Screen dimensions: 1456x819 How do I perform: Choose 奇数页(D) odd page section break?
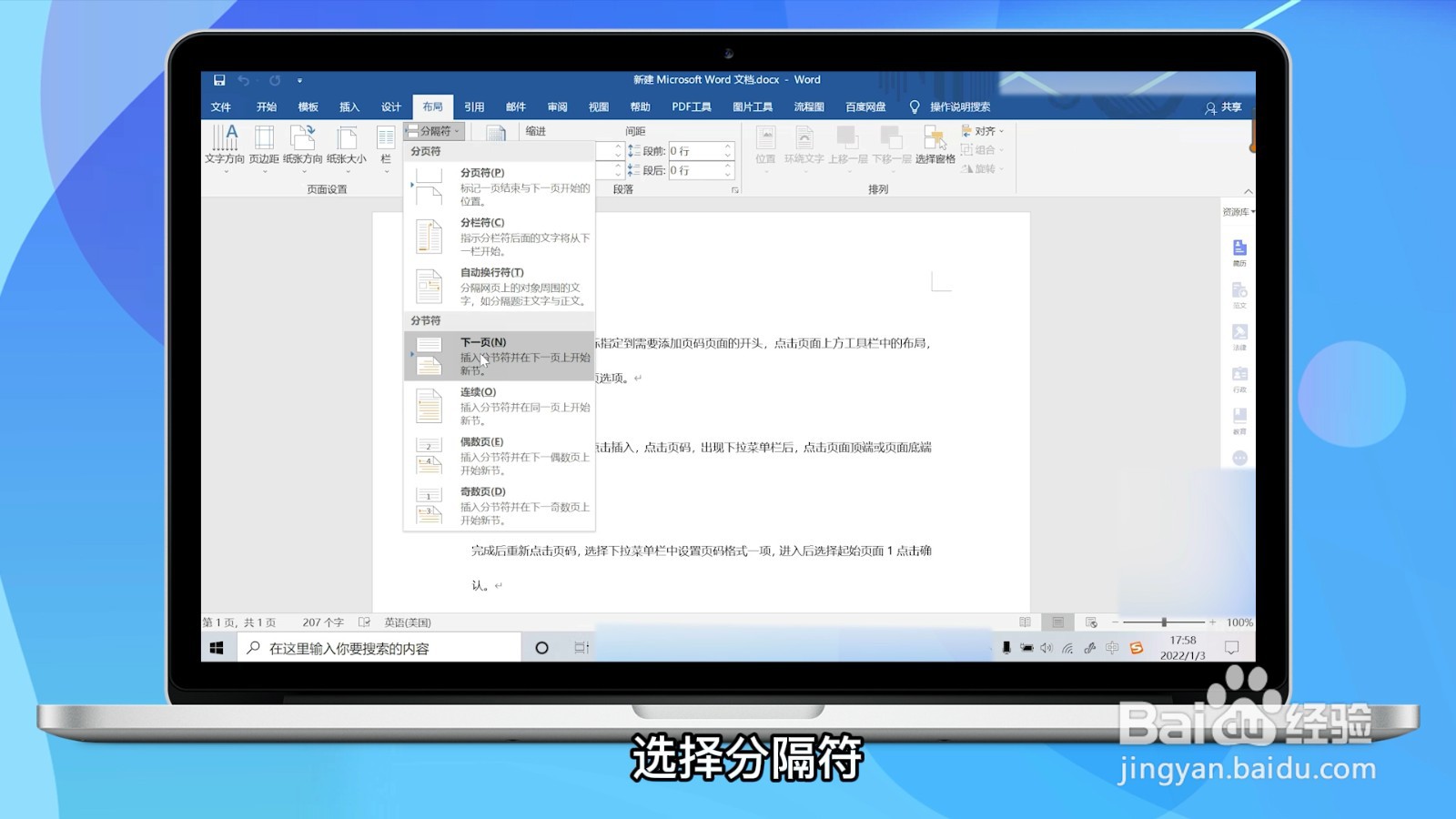pyautogui.click(x=499, y=505)
